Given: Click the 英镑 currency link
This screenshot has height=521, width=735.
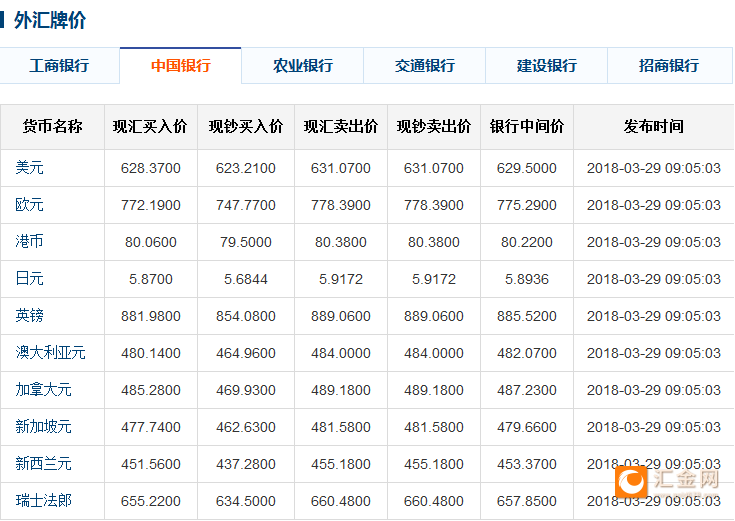Looking at the screenshot, I should 29,316.
